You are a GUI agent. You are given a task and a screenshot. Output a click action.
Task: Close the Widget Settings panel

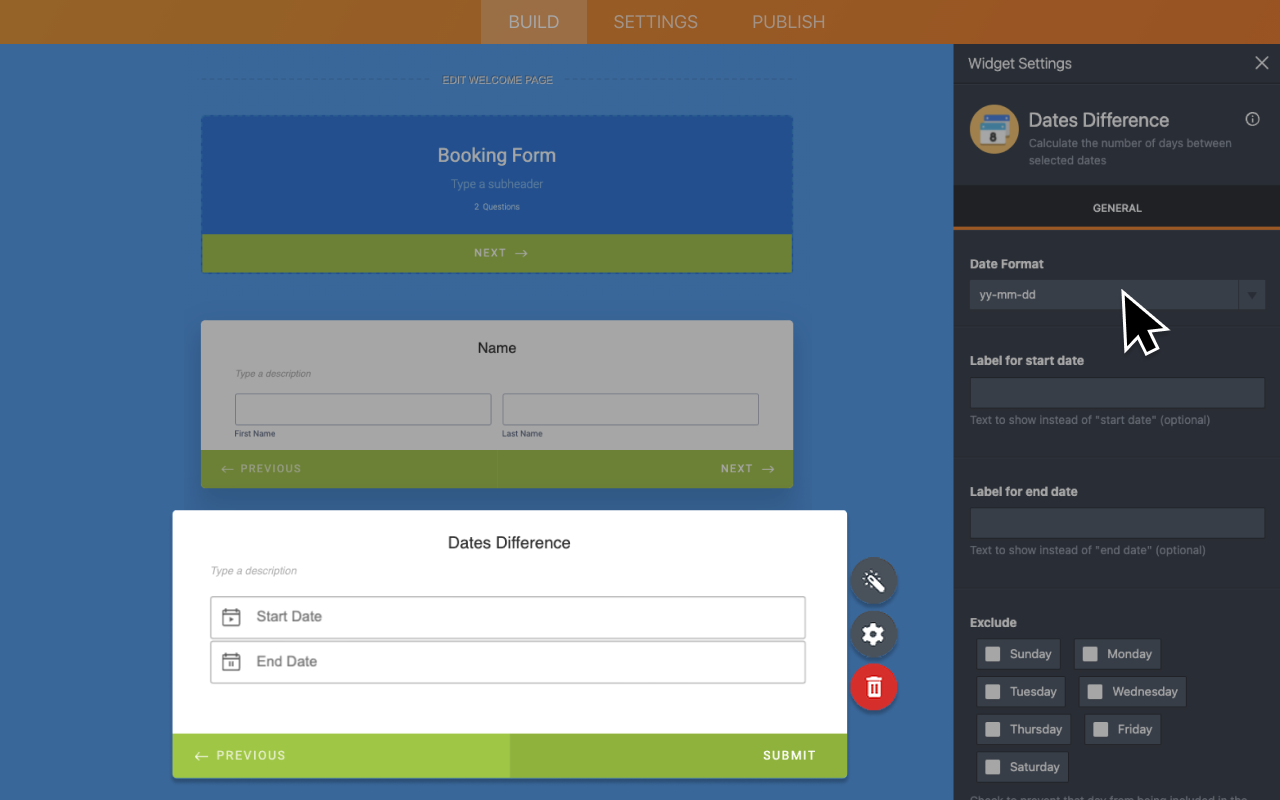coord(1261,63)
